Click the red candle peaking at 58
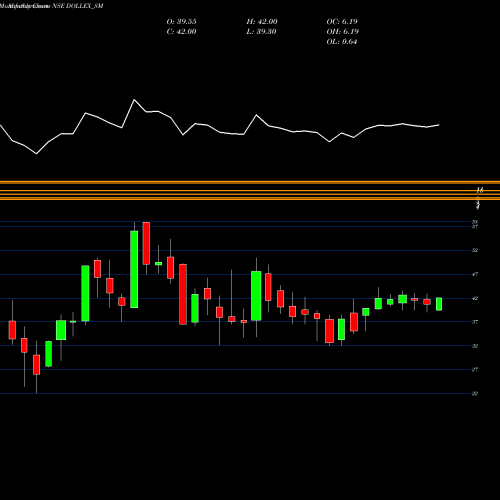This screenshot has height=500, width=500. [146, 243]
